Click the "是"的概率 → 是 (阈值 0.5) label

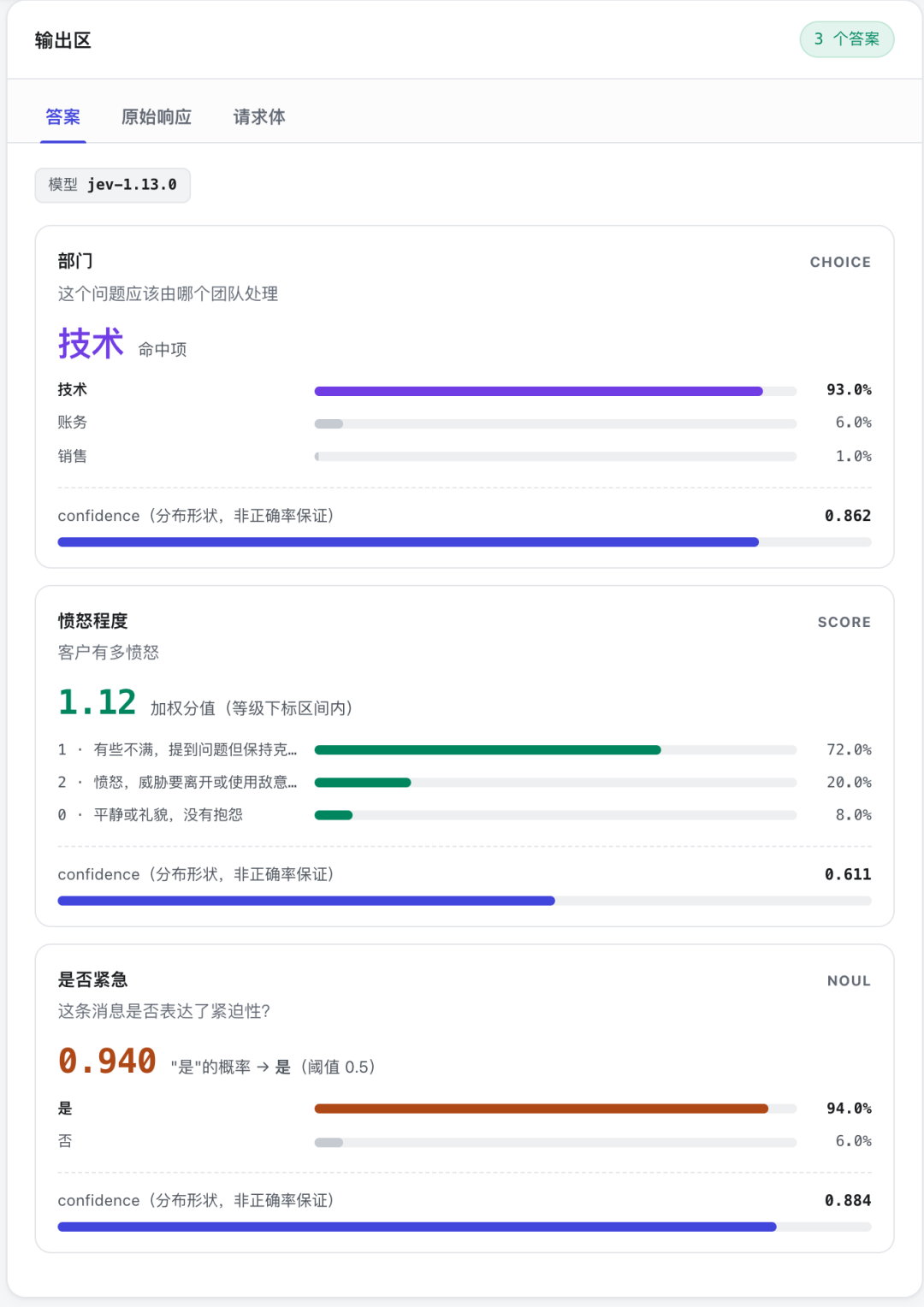(273, 1067)
